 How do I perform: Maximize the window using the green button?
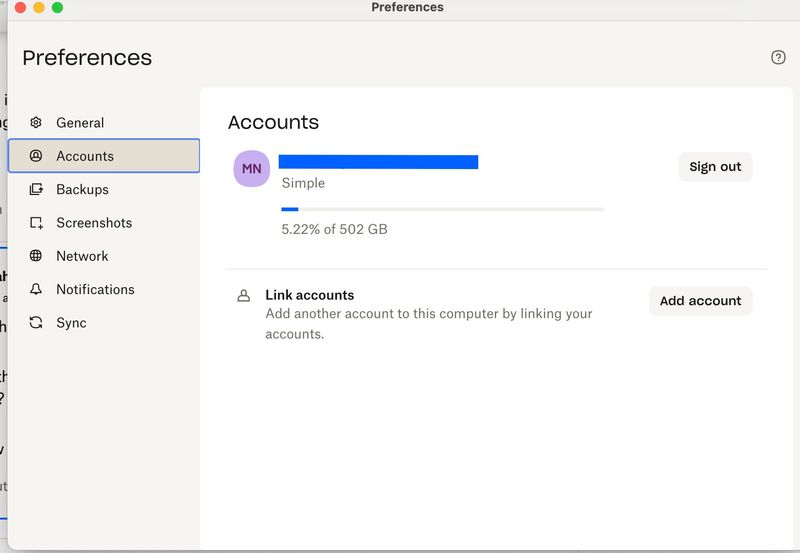[x=58, y=7]
